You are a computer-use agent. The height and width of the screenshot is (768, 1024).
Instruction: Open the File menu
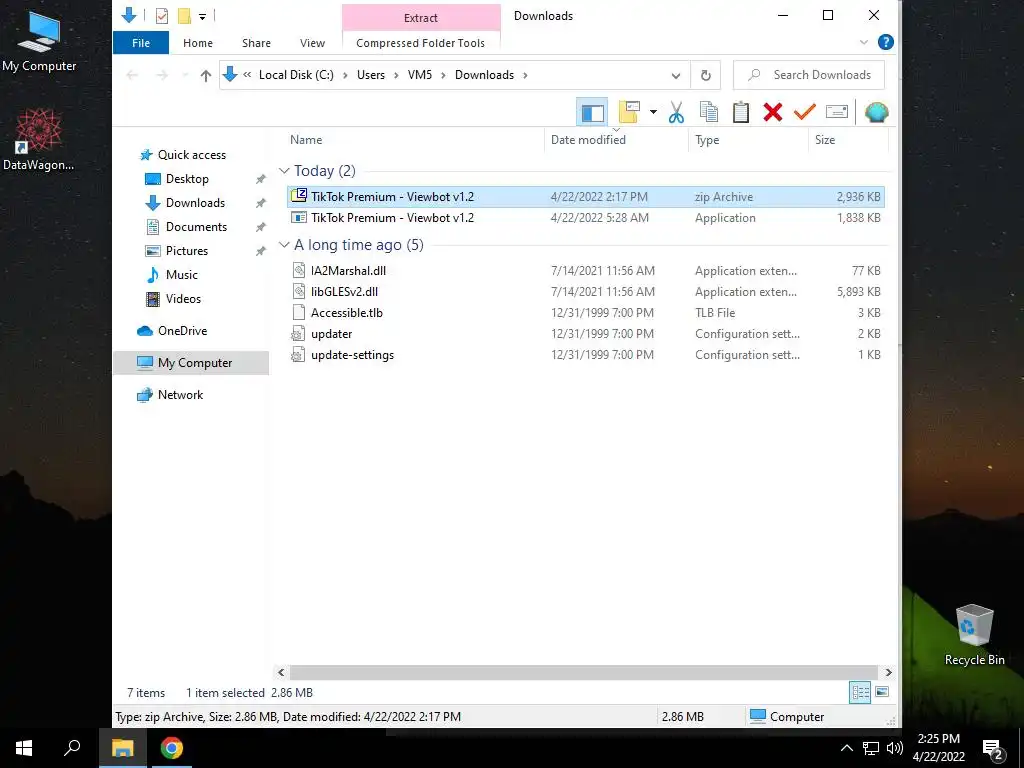[141, 43]
